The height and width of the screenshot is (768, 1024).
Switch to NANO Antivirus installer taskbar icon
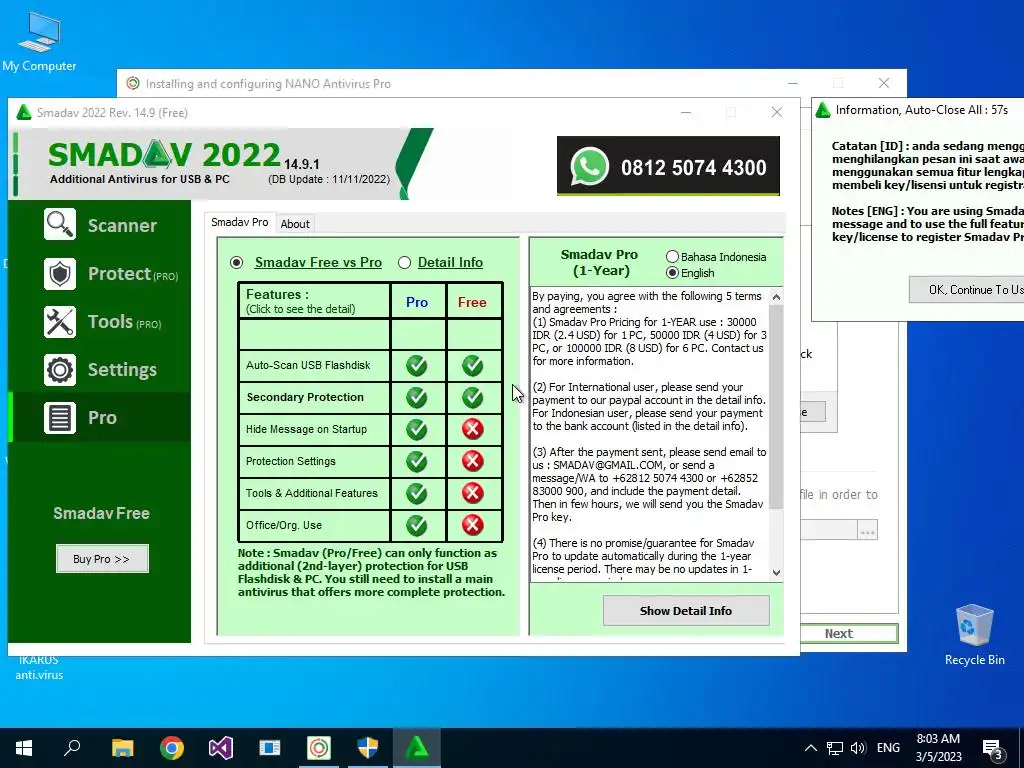pyautogui.click(x=319, y=748)
